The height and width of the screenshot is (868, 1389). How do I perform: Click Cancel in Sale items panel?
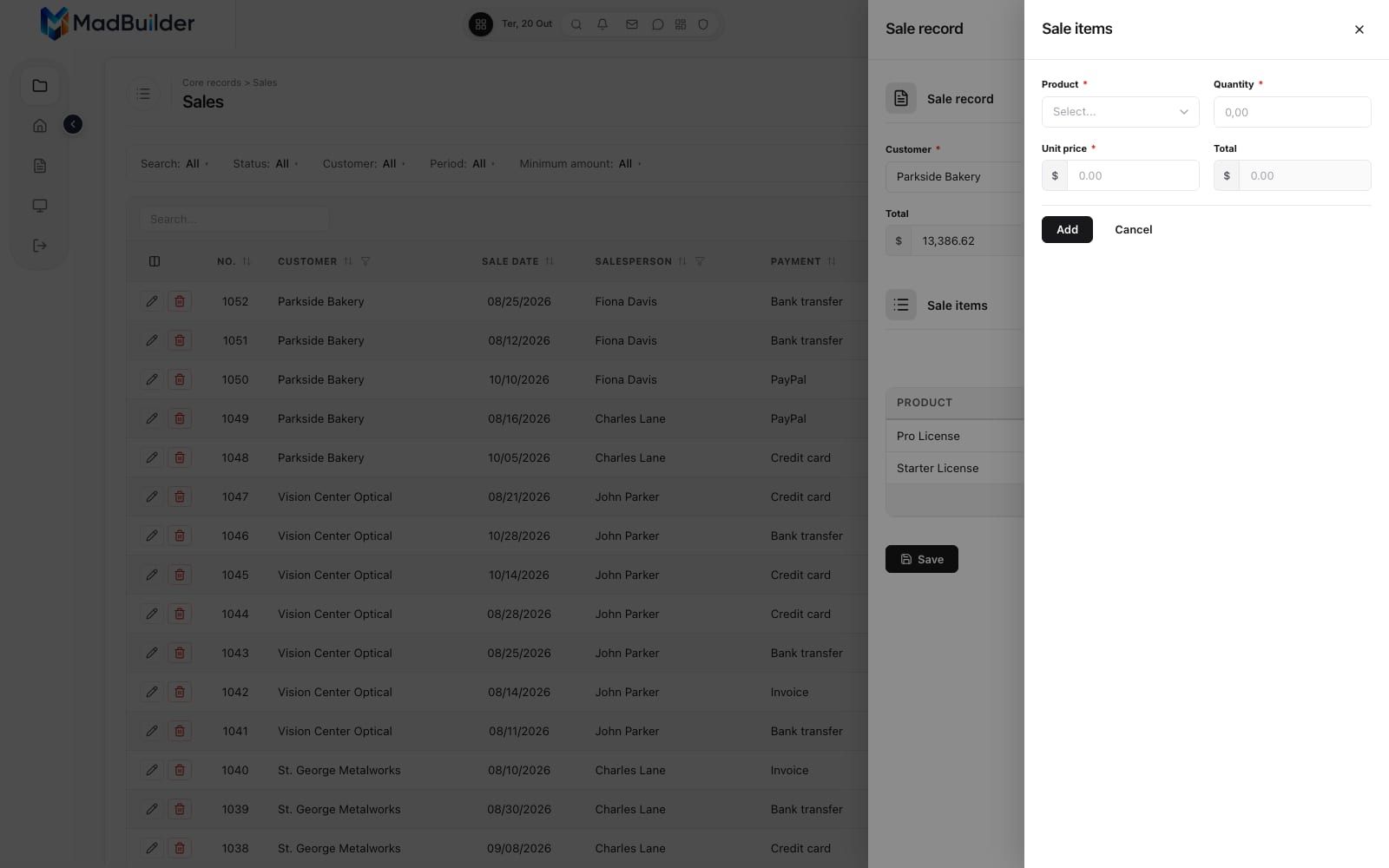click(x=1133, y=229)
